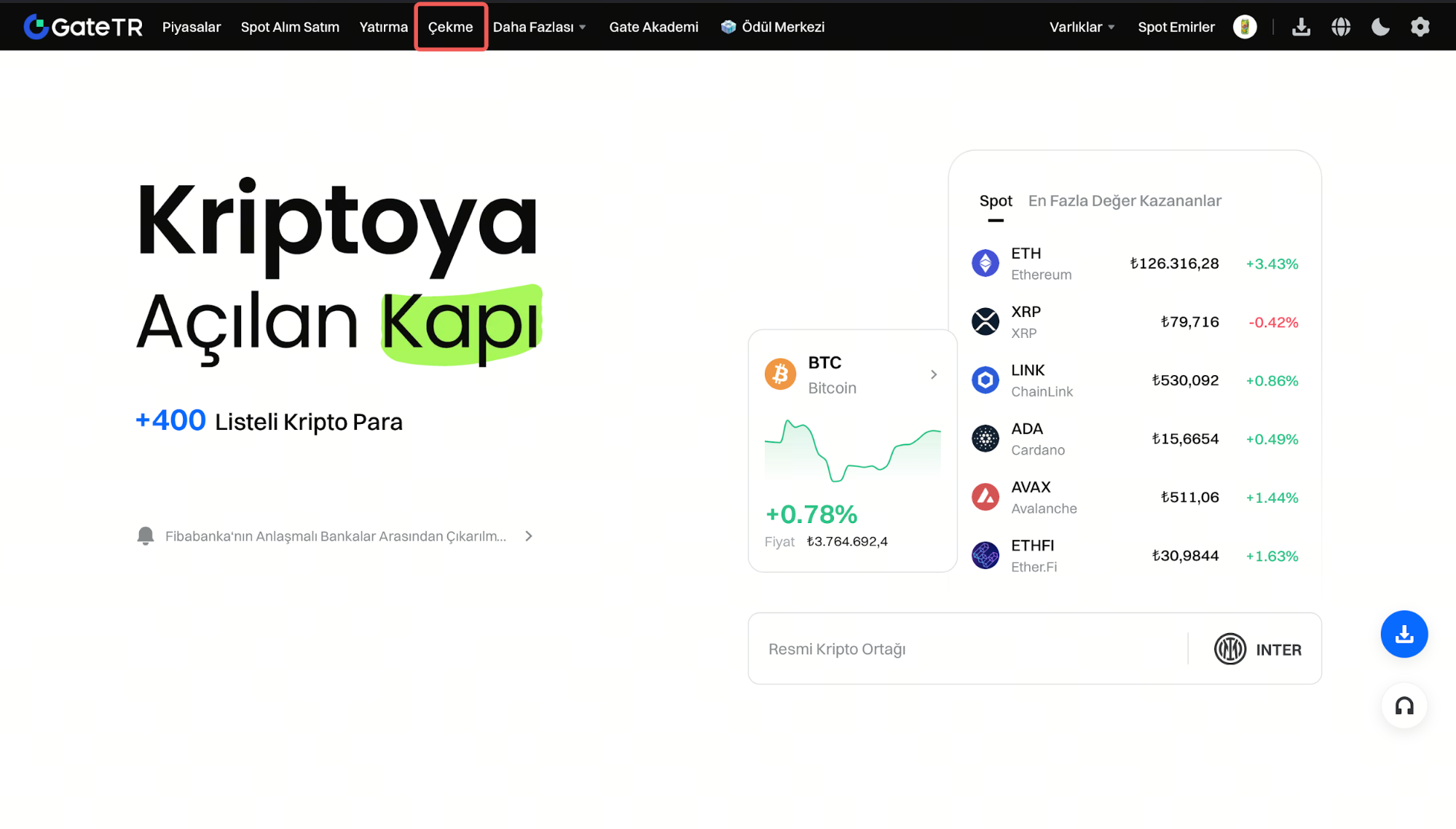Open the announcement chevron arrow
1456x829 pixels.
[529, 536]
